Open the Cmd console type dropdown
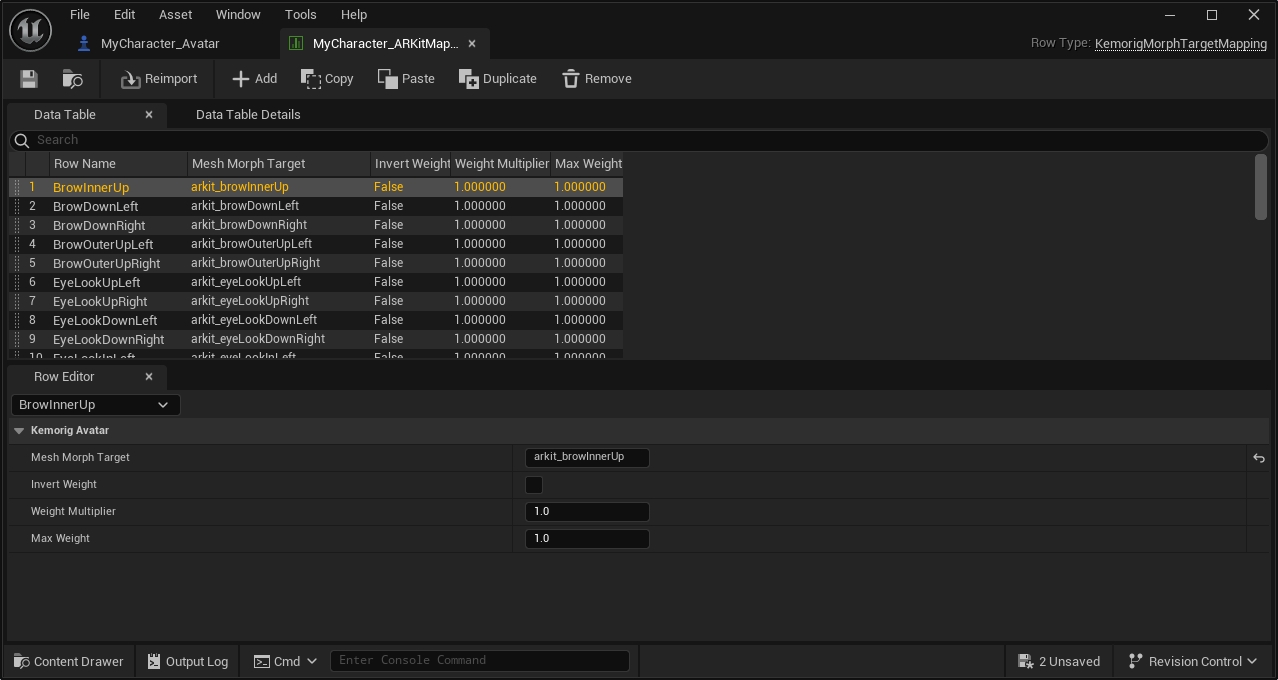This screenshot has height=680, width=1278. click(x=285, y=661)
